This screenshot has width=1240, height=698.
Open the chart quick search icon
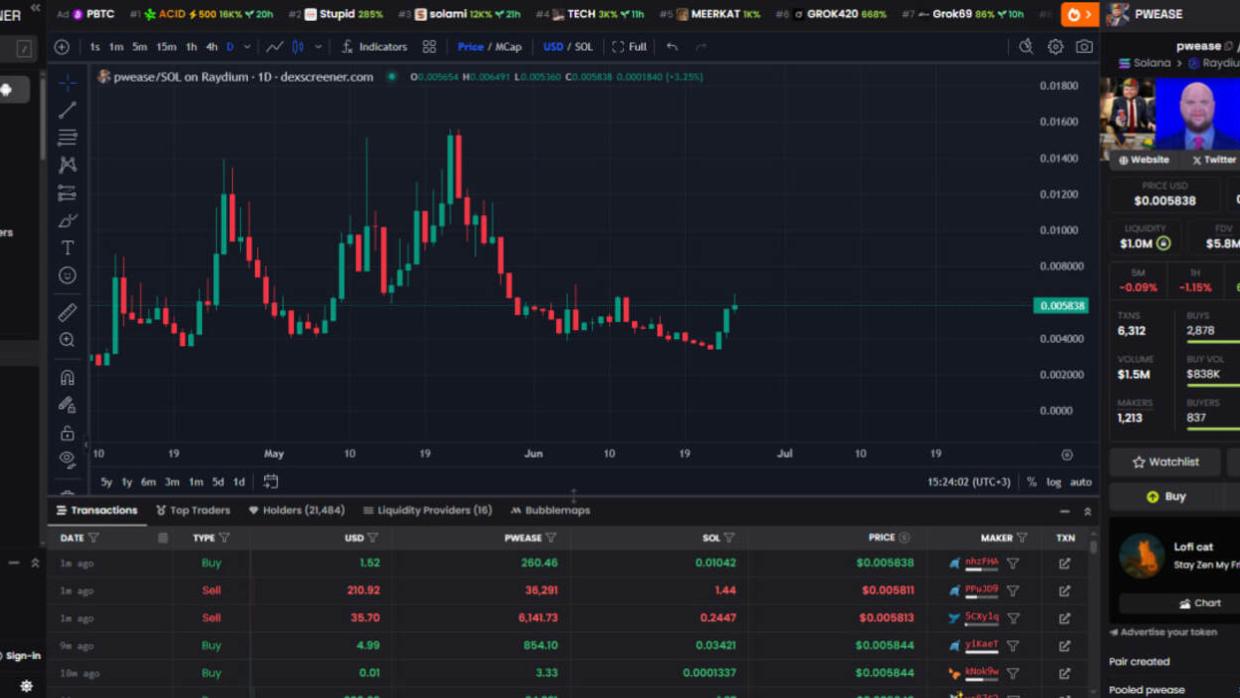(1026, 47)
